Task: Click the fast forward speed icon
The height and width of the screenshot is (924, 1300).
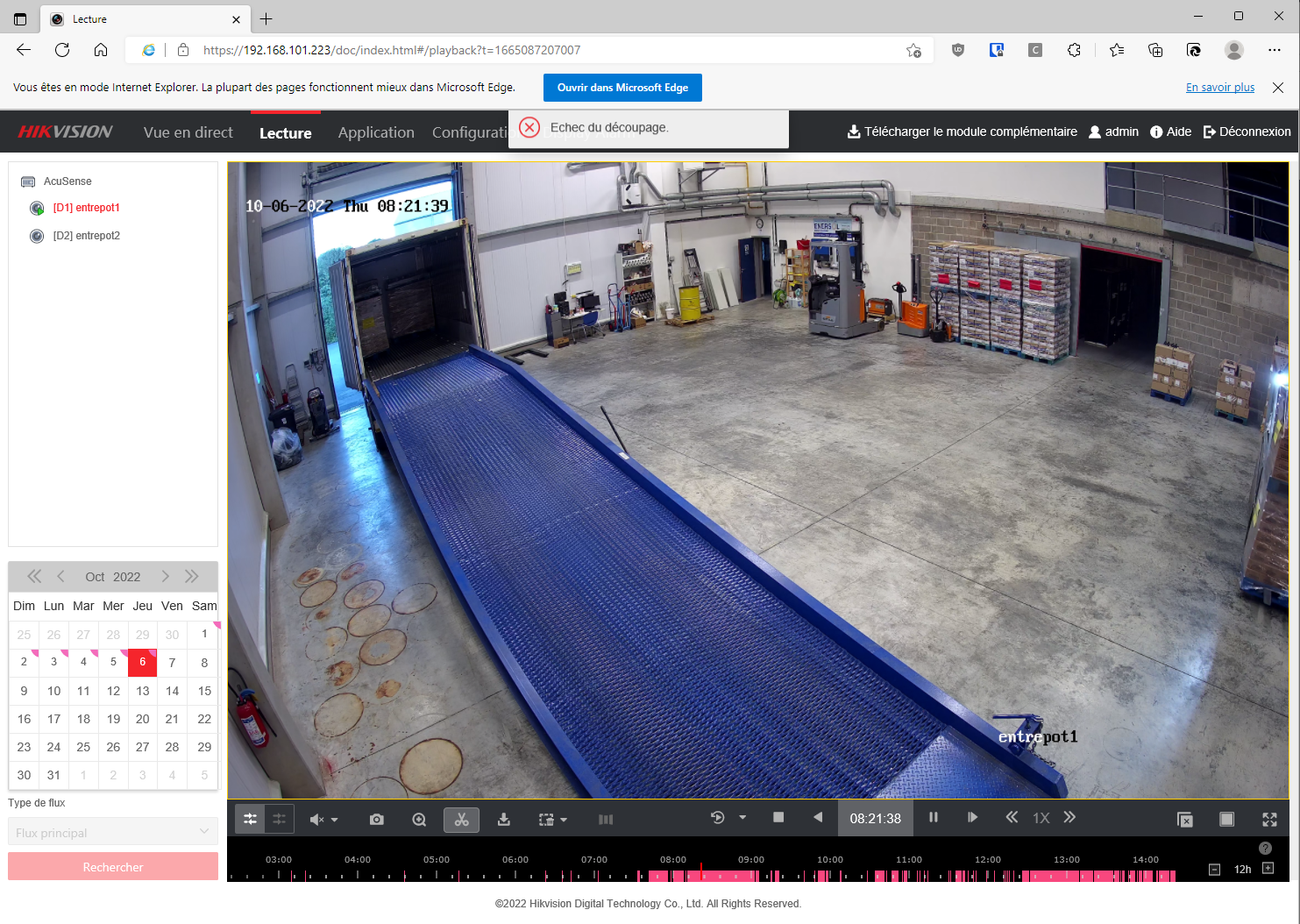Action: [x=1069, y=817]
